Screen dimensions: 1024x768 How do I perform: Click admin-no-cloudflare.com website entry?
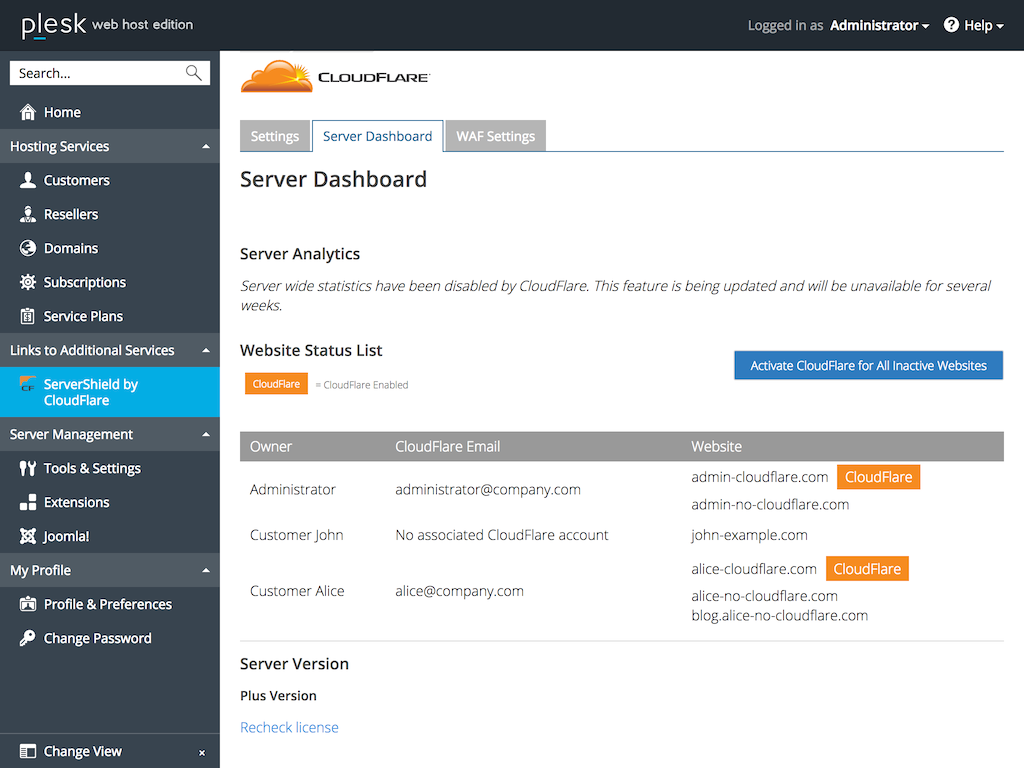tap(770, 505)
